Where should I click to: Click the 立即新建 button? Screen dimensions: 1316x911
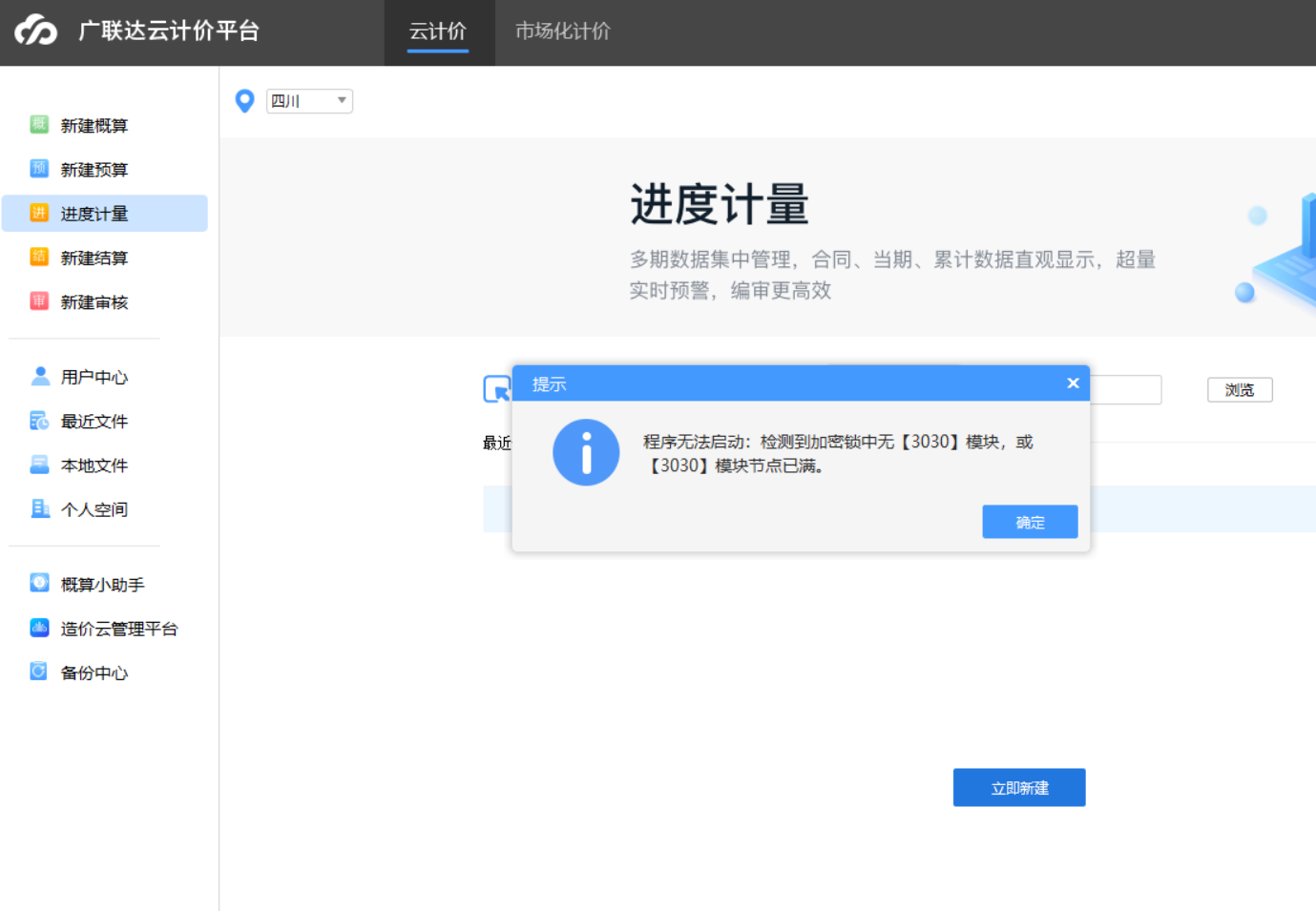click(x=1019, y=788)
